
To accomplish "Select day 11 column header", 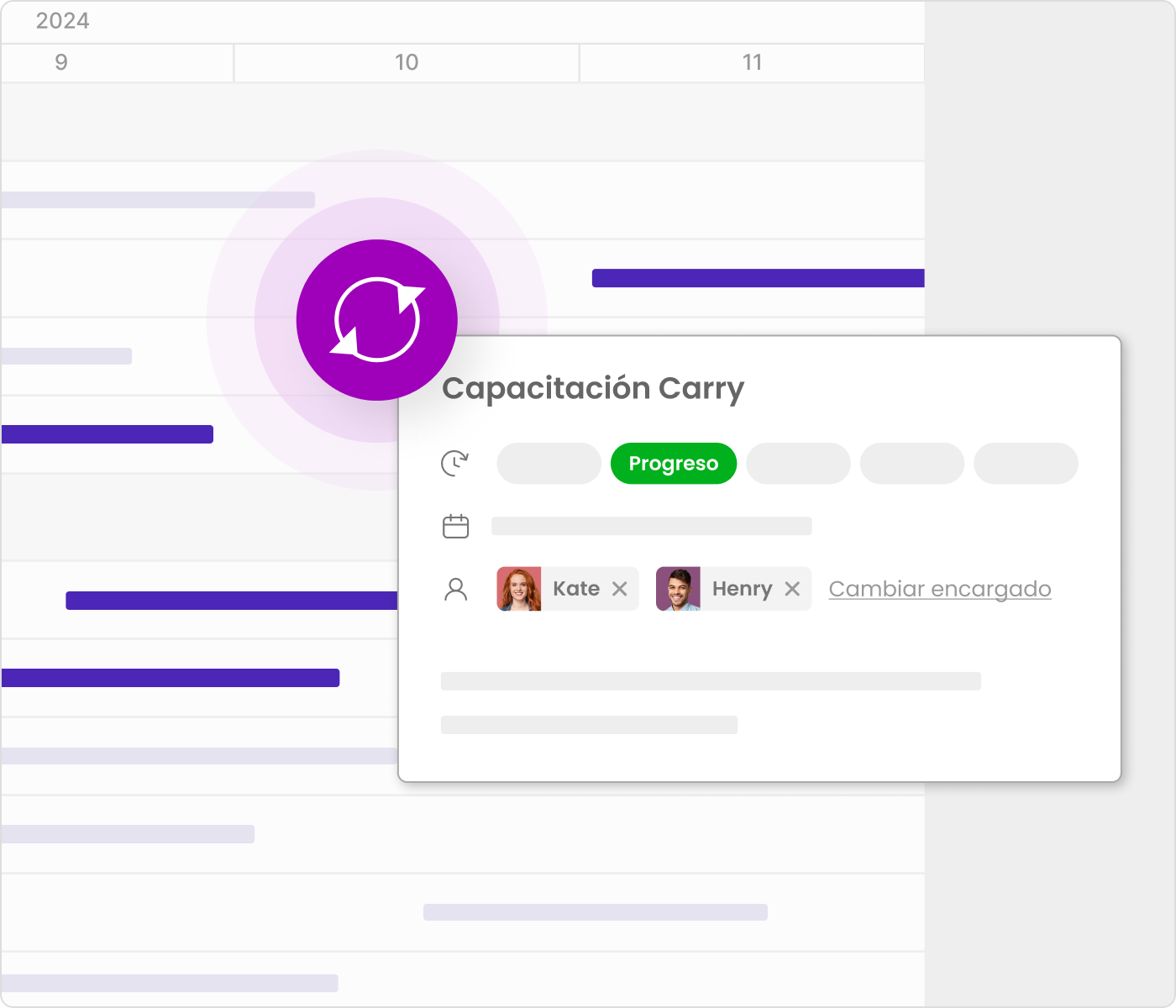I will click(752, 63).
